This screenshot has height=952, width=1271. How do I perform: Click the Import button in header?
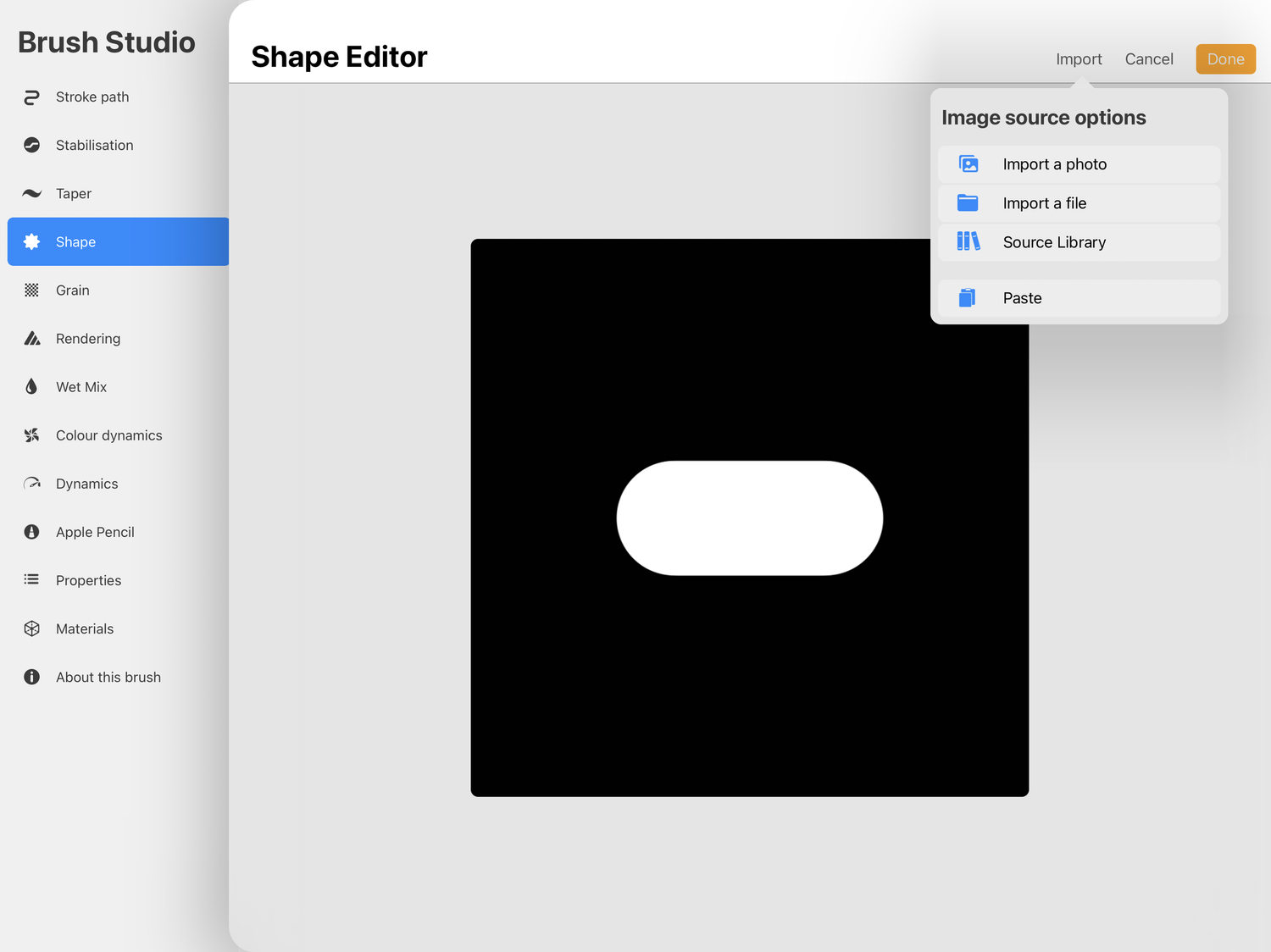pyautogui.click(x=1079, y=59)
